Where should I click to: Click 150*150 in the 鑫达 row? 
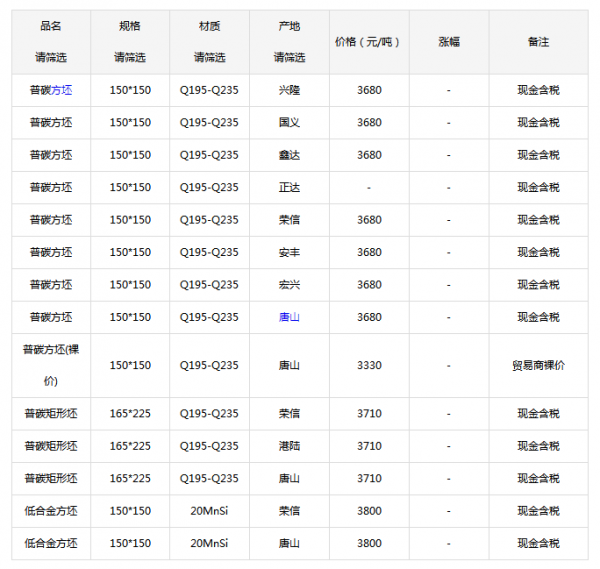pyautogui.click(x=130, y=155)
